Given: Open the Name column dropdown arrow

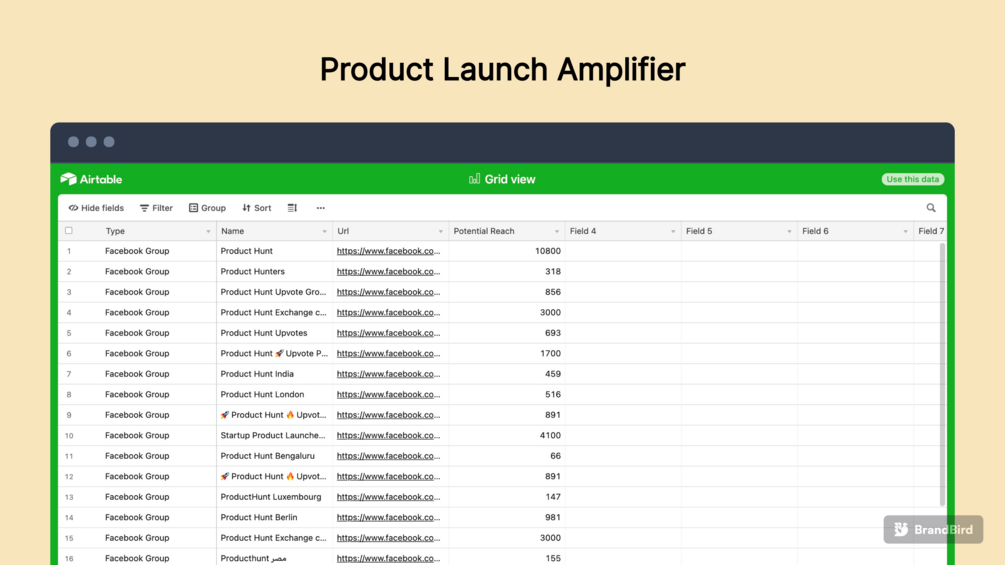Looking at the screenshot, I should pos(324,231).
